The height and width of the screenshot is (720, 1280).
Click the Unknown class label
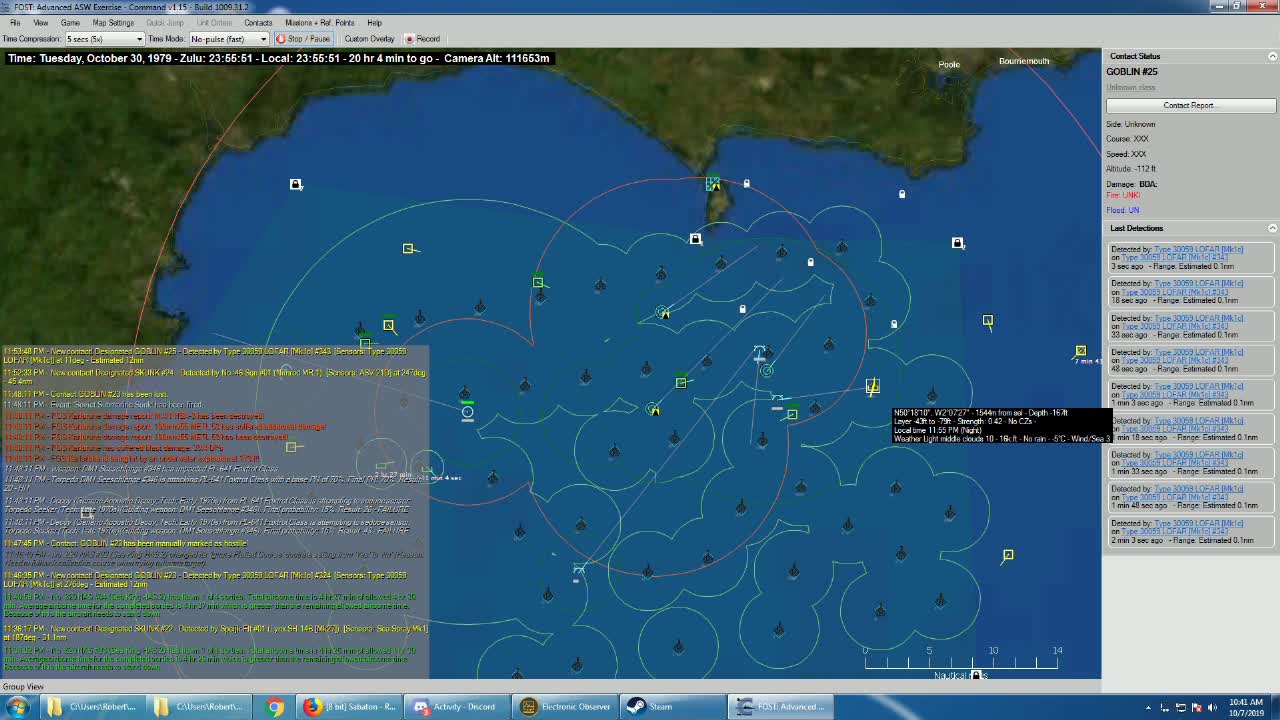coord(1130,87)
